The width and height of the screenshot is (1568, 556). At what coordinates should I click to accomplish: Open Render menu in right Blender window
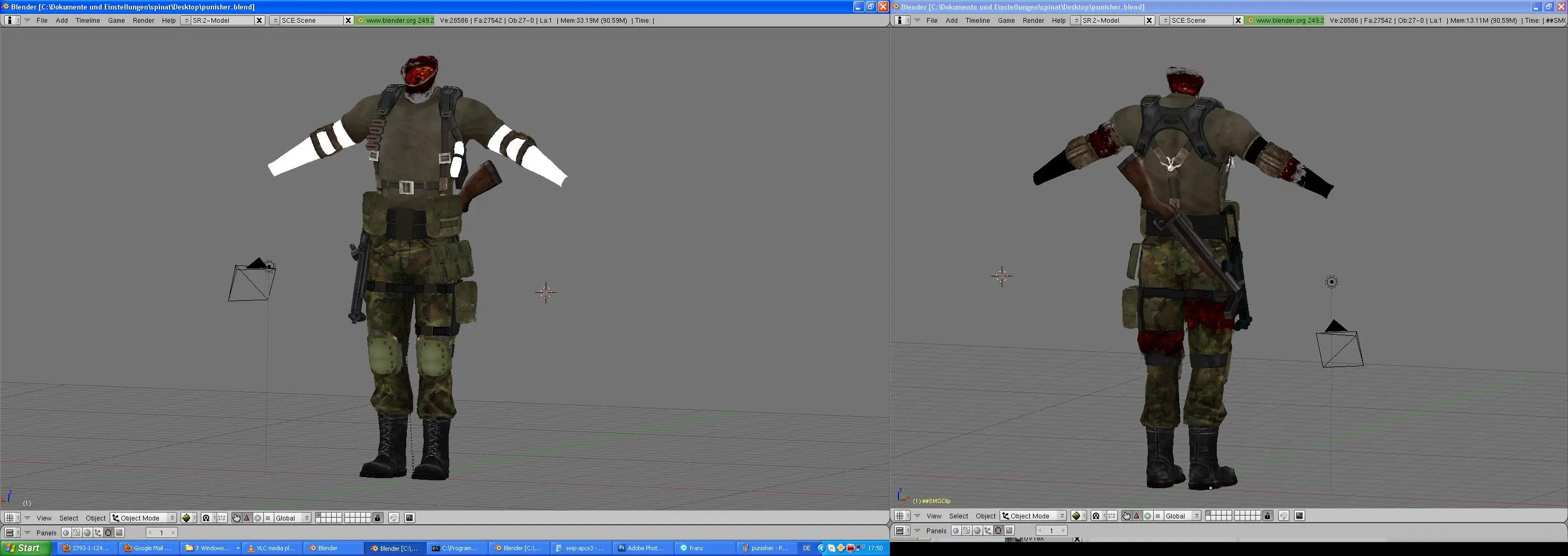click(1034, 20)
